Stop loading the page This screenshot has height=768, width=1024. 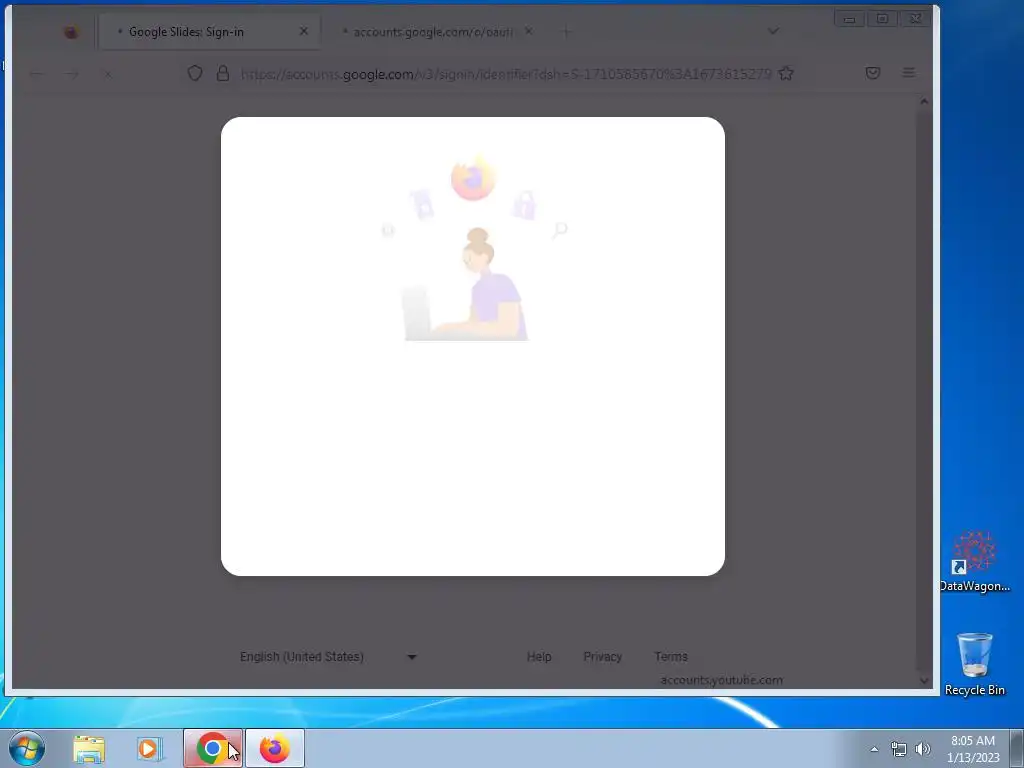click(x=108, y=74)
